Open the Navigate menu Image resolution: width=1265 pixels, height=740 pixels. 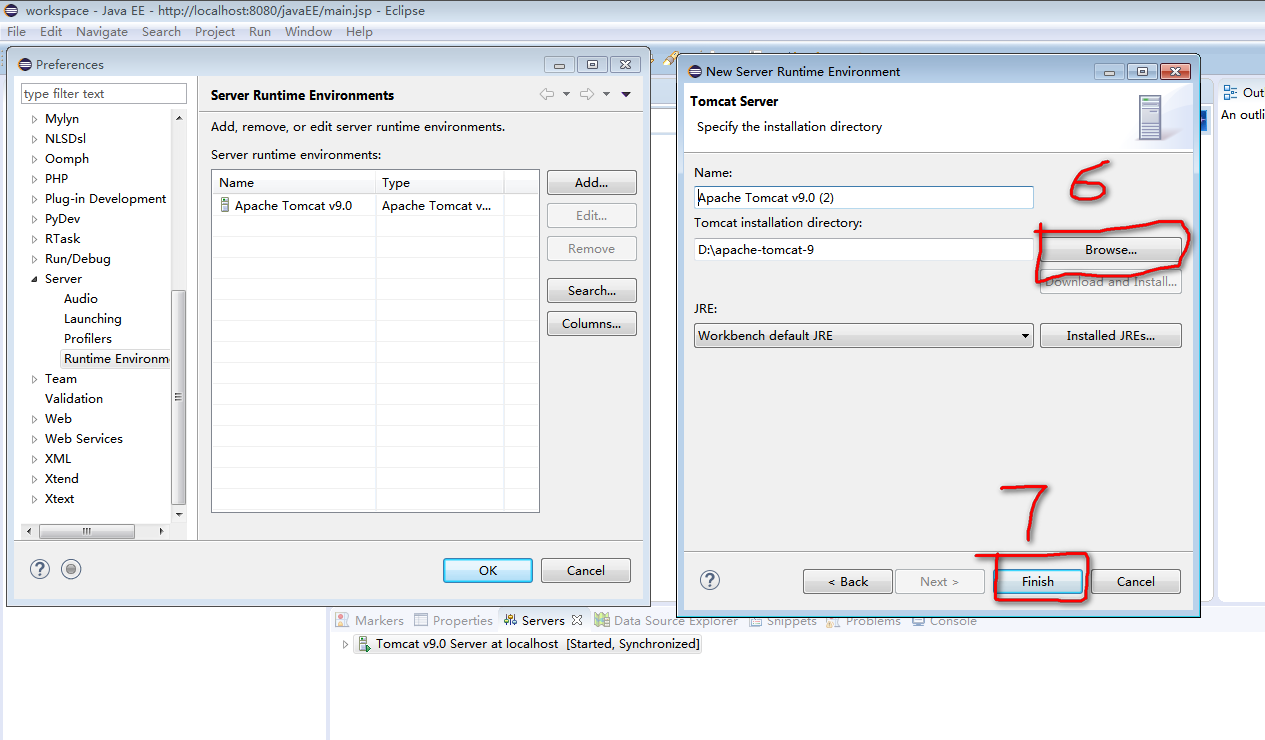point(102,32)
